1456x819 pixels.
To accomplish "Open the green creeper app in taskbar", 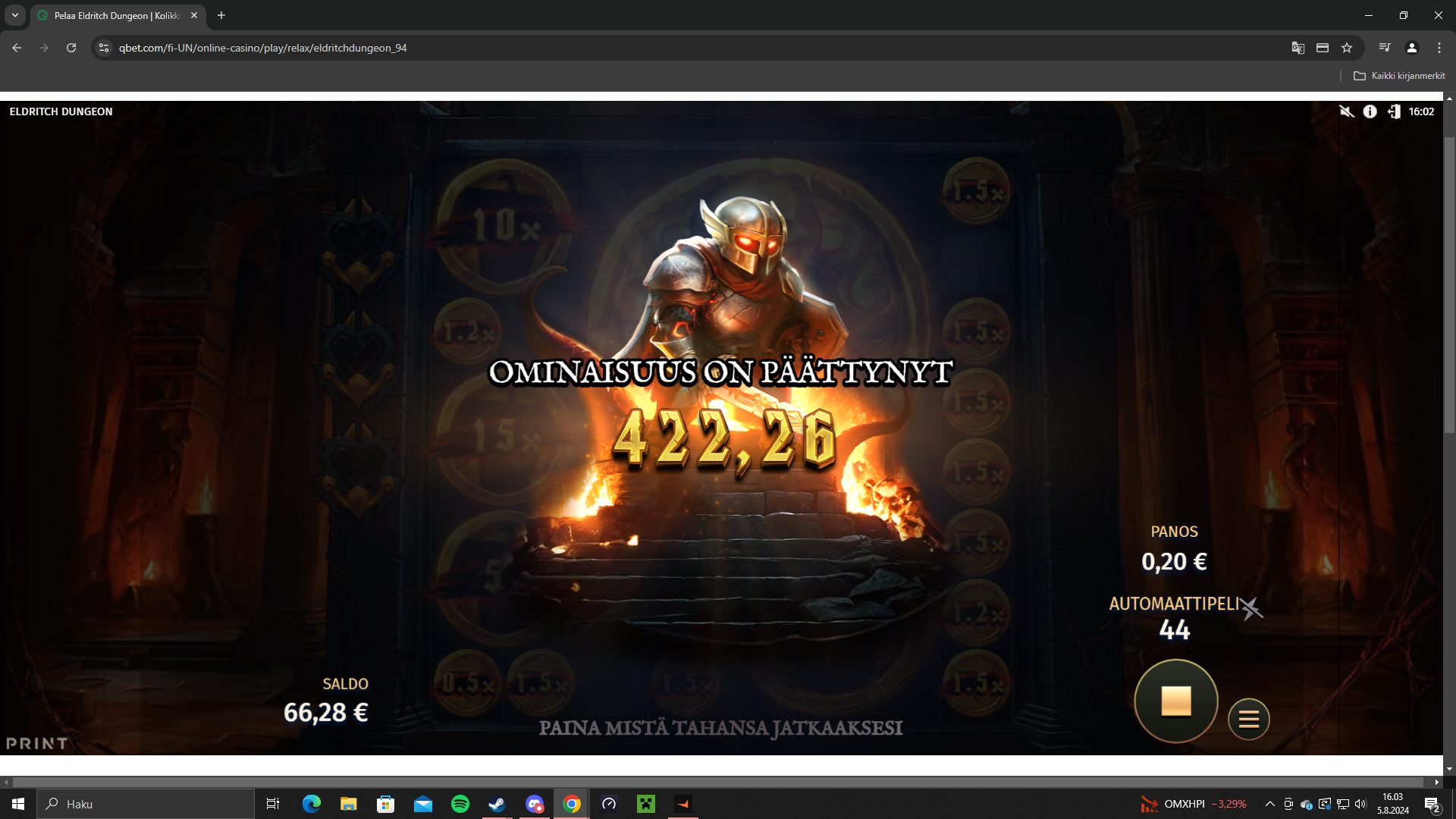I will click(646, 804).
